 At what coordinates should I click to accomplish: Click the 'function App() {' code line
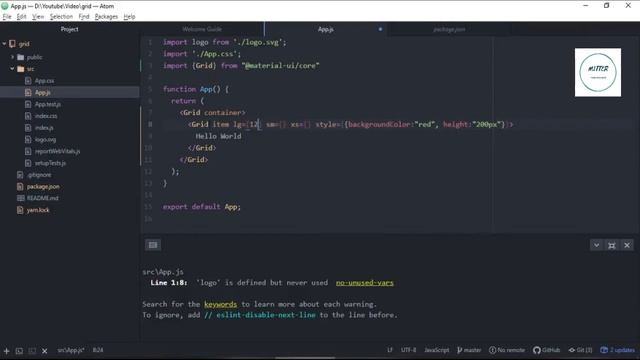[196, 89]
